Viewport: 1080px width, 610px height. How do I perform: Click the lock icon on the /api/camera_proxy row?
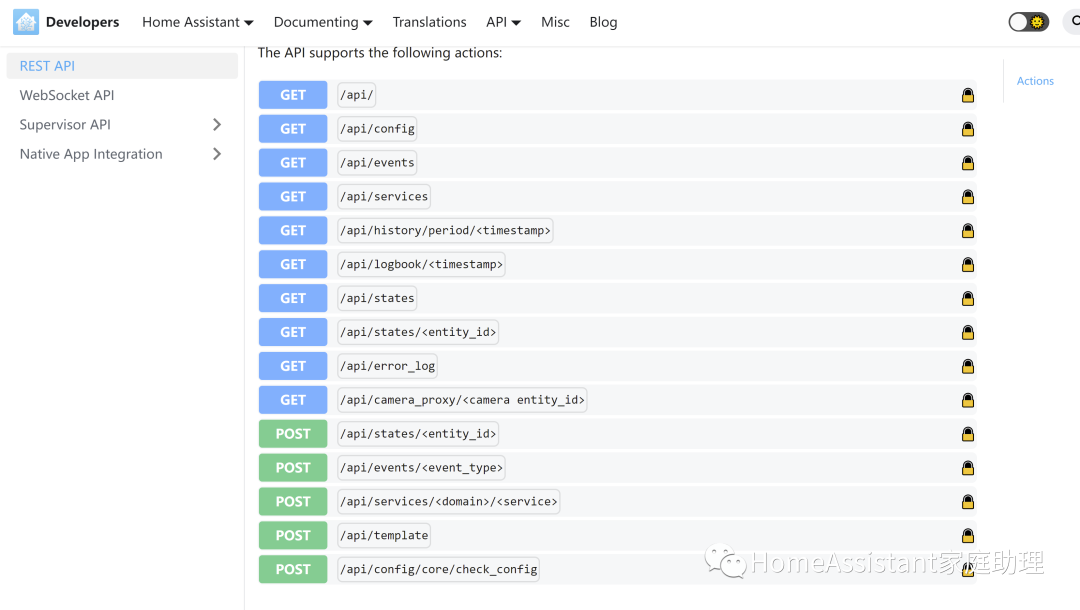[968, 399]
